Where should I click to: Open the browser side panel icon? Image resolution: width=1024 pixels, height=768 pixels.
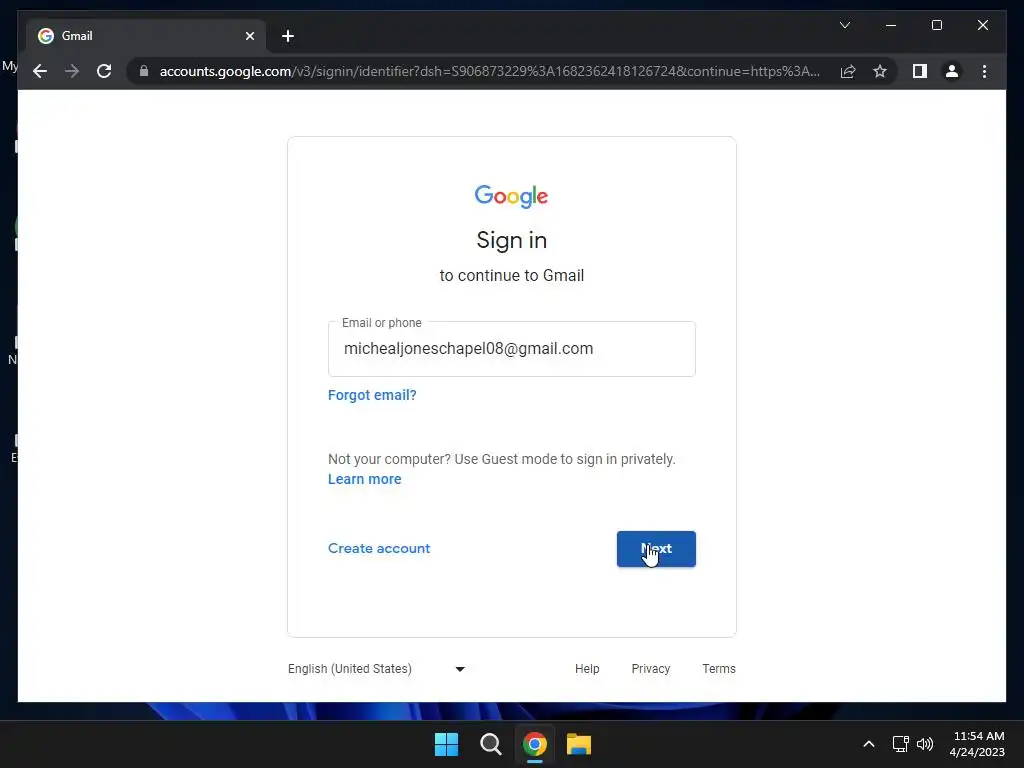click(x=920, y=71)
